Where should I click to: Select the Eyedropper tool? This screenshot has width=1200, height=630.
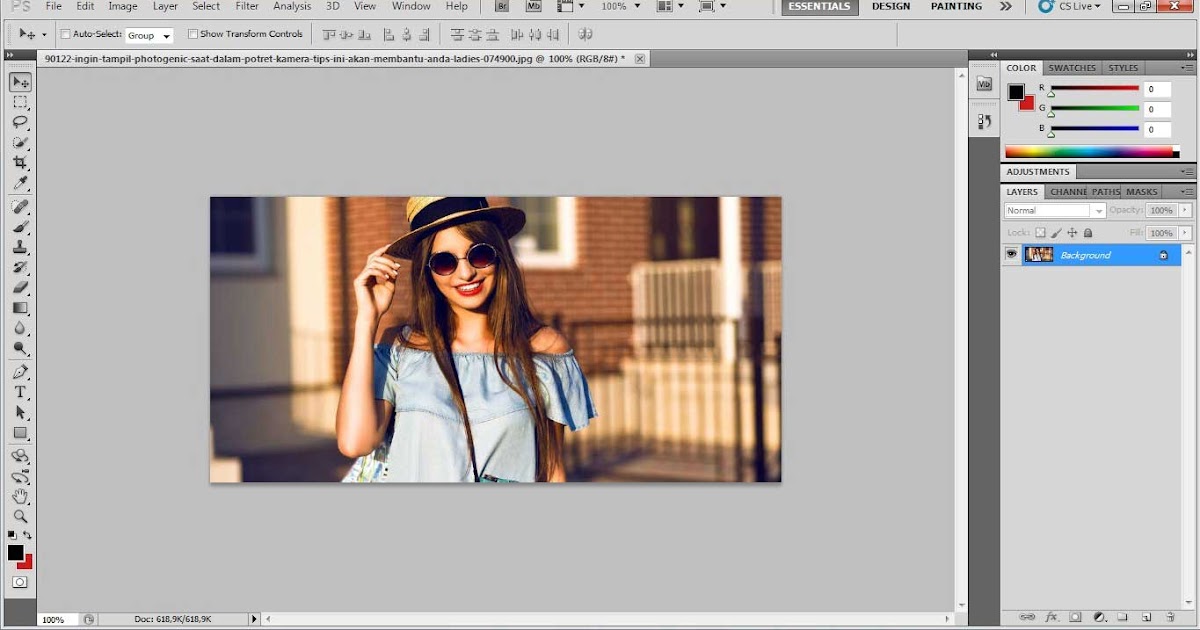pos(20,184)
